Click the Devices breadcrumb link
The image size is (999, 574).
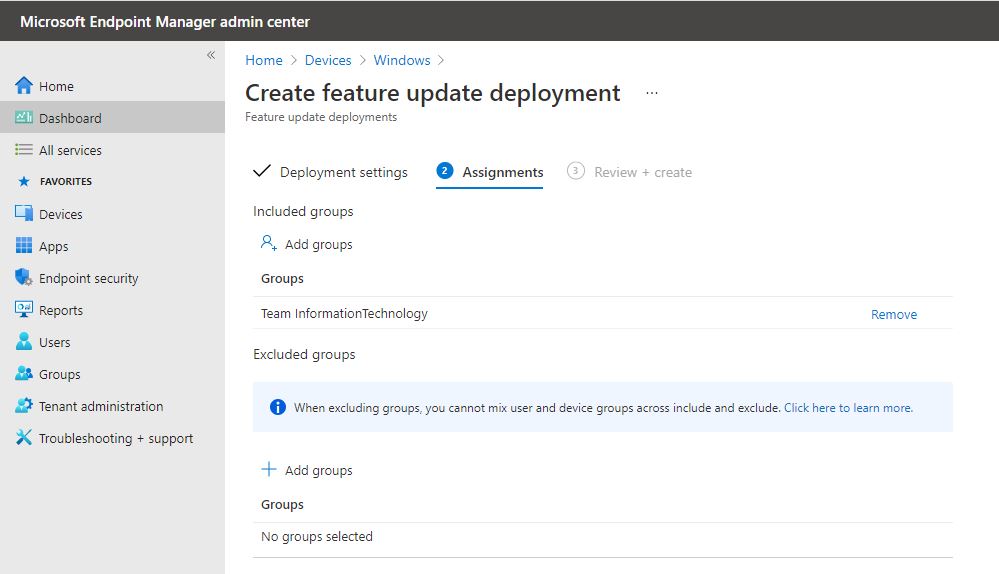[328, 60]
